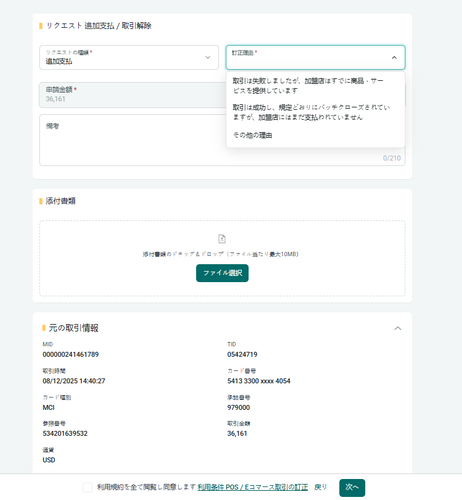The height and width of the screenshot is (500, 462).
Task: Choose その他の理由 from the reason list
Action: pyautogui.click(x=315, y=135)
